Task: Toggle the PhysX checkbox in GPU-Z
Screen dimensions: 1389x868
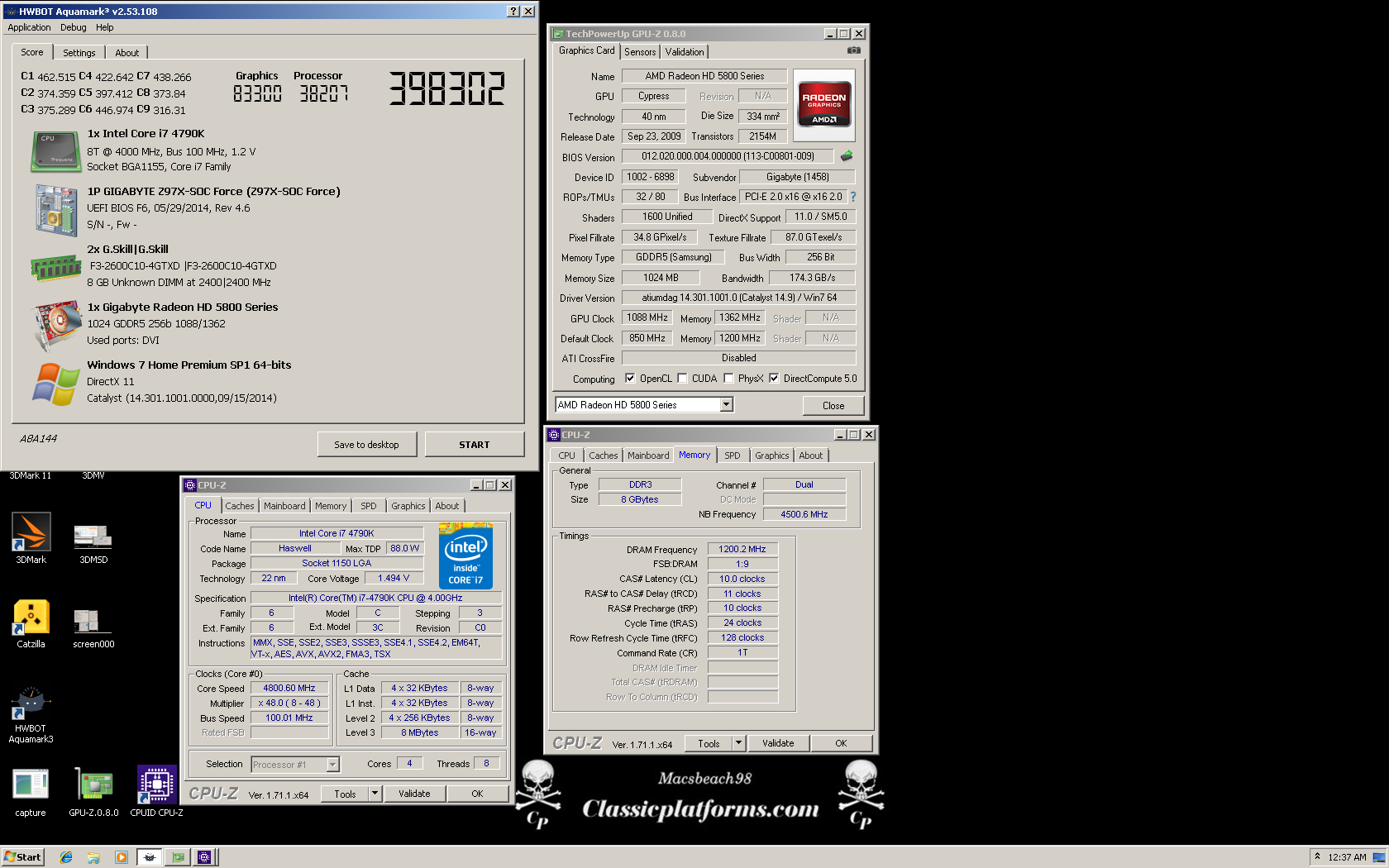Action: (728, 379)
